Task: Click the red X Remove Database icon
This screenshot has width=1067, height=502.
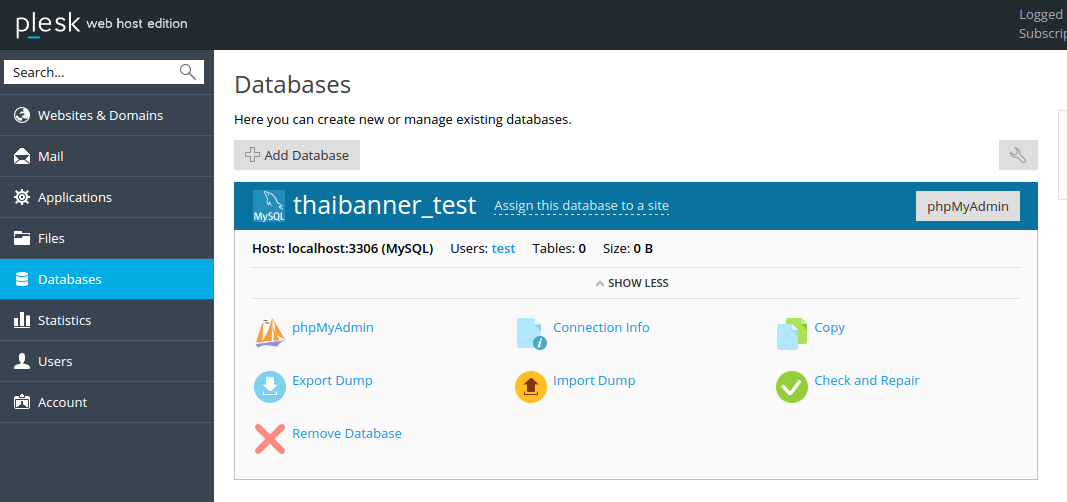Action: tap(270, 439)
